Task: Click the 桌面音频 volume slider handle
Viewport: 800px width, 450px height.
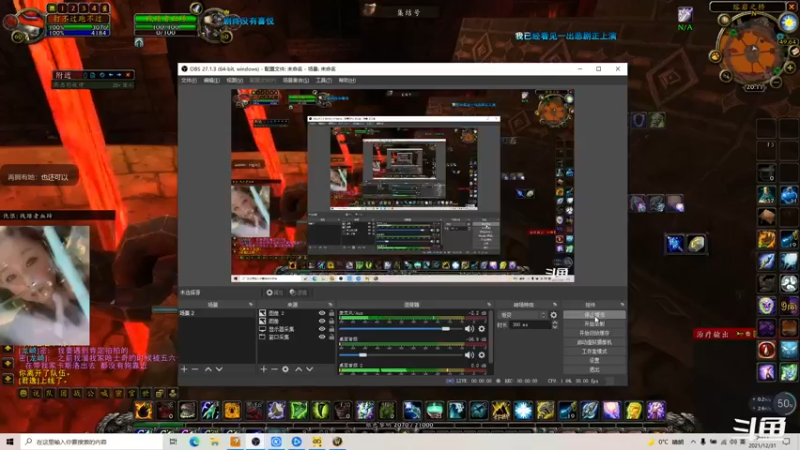Action: (363, 355)
